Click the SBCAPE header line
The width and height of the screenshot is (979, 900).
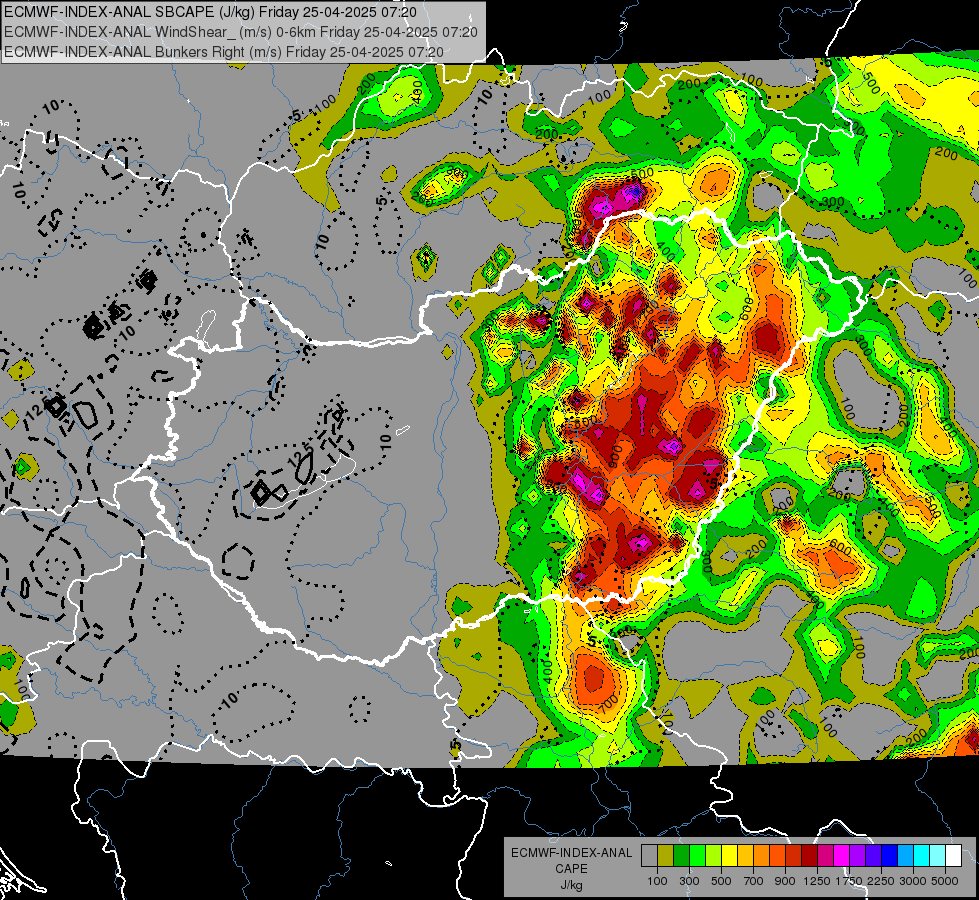pyautogui.click(x=211, y=12)
